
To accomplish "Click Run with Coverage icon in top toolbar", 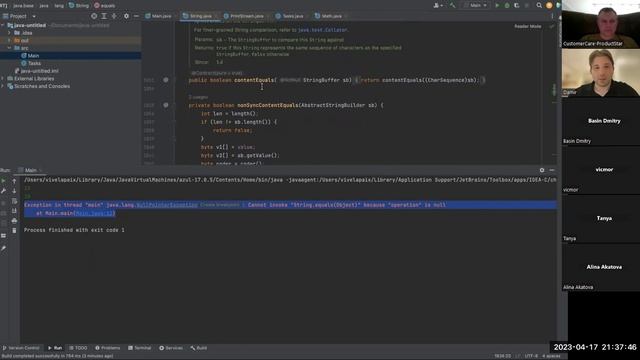I will point(517,6).
